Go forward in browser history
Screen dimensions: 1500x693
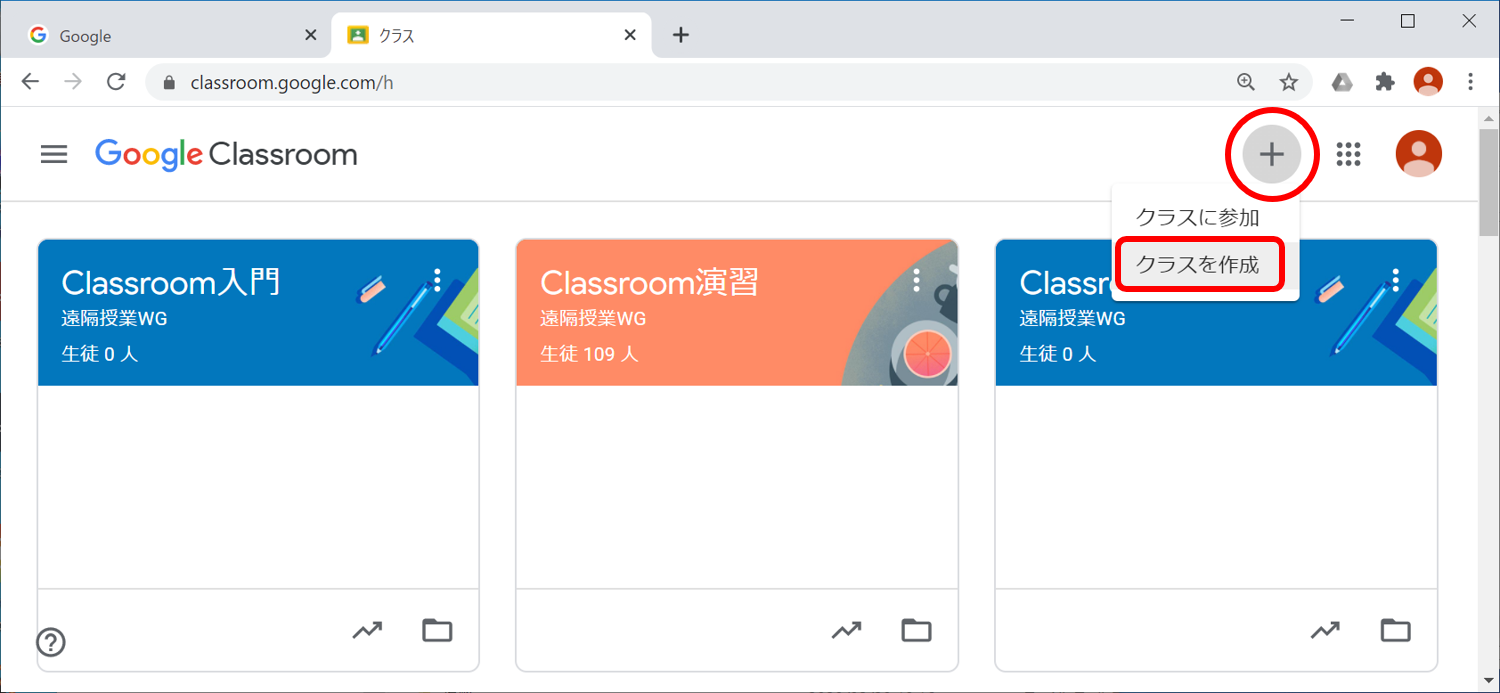73,82
